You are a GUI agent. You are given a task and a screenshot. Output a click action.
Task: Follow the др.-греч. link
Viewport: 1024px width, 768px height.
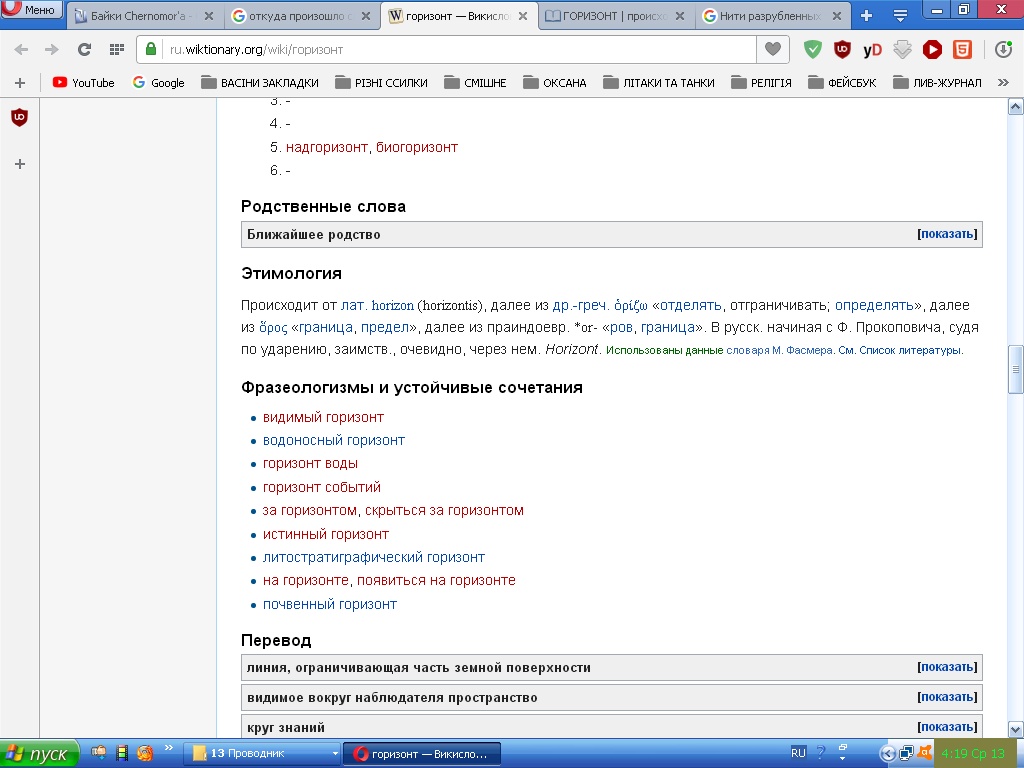(581, 305)
